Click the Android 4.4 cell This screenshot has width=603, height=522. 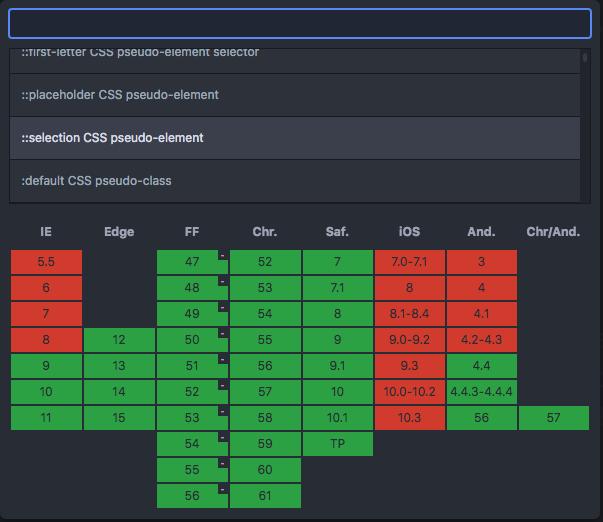482,366
